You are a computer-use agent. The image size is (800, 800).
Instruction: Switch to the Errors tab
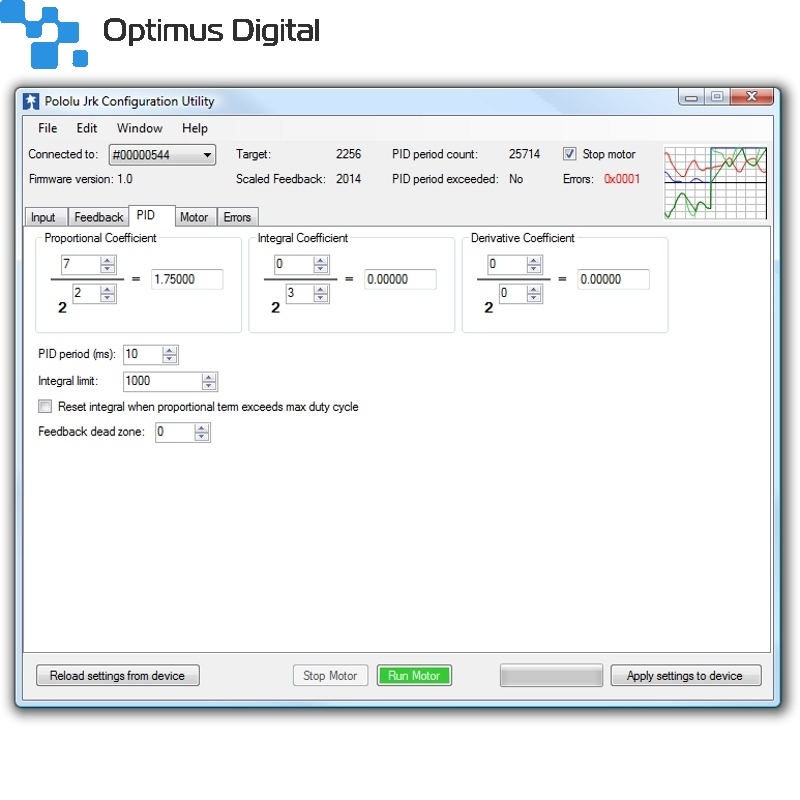(x=237, y=217)
